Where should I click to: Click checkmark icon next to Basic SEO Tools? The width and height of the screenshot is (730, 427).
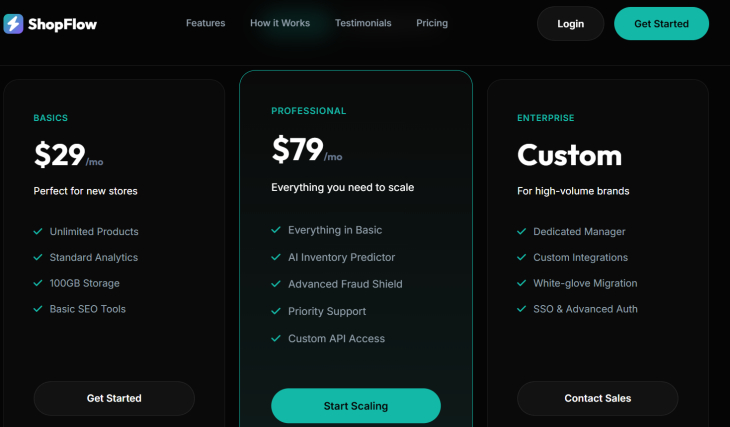[38, 309]
